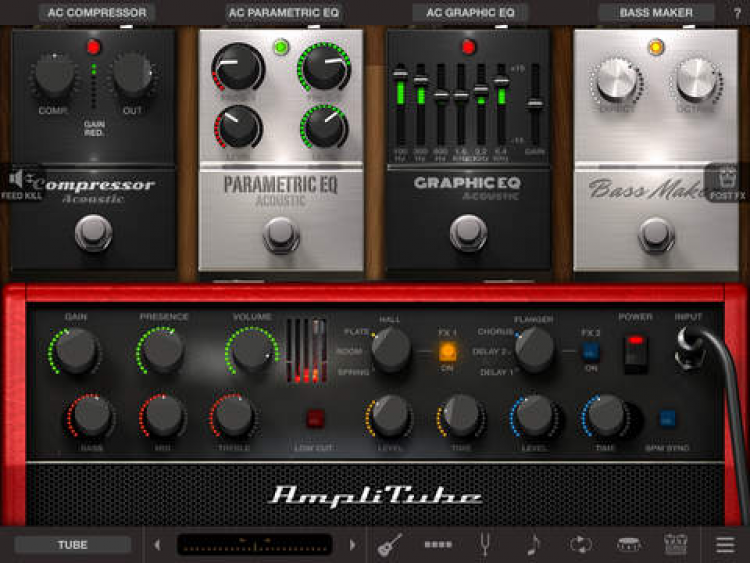Image resolution: width=750 pixels, height=563 pixels.
Task: Click the amp PRESENCE knob
Action: tap(163, 351)
